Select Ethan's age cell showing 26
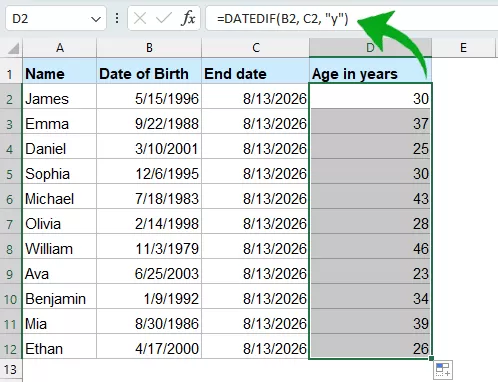The height and width of the screenshot is (382, 498). pos(370,346)
